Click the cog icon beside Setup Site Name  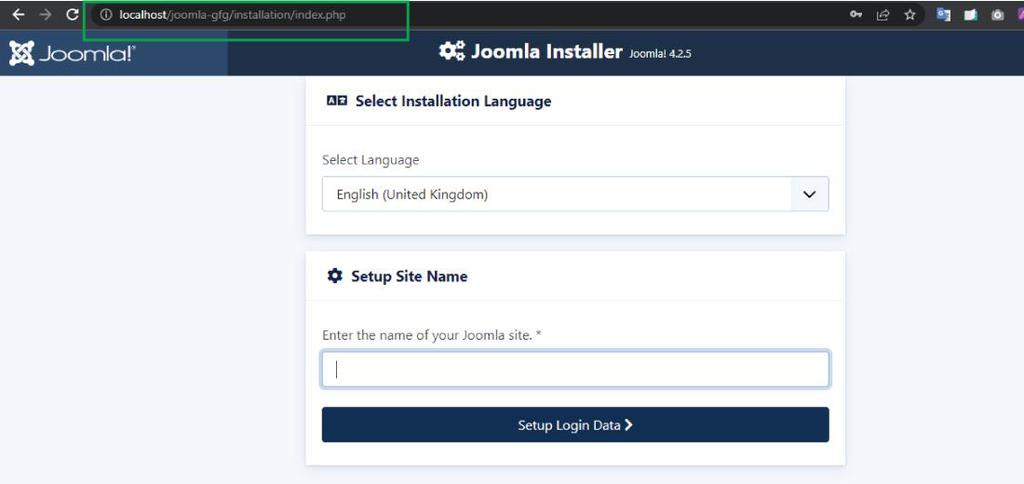click(x=334, y=276)
